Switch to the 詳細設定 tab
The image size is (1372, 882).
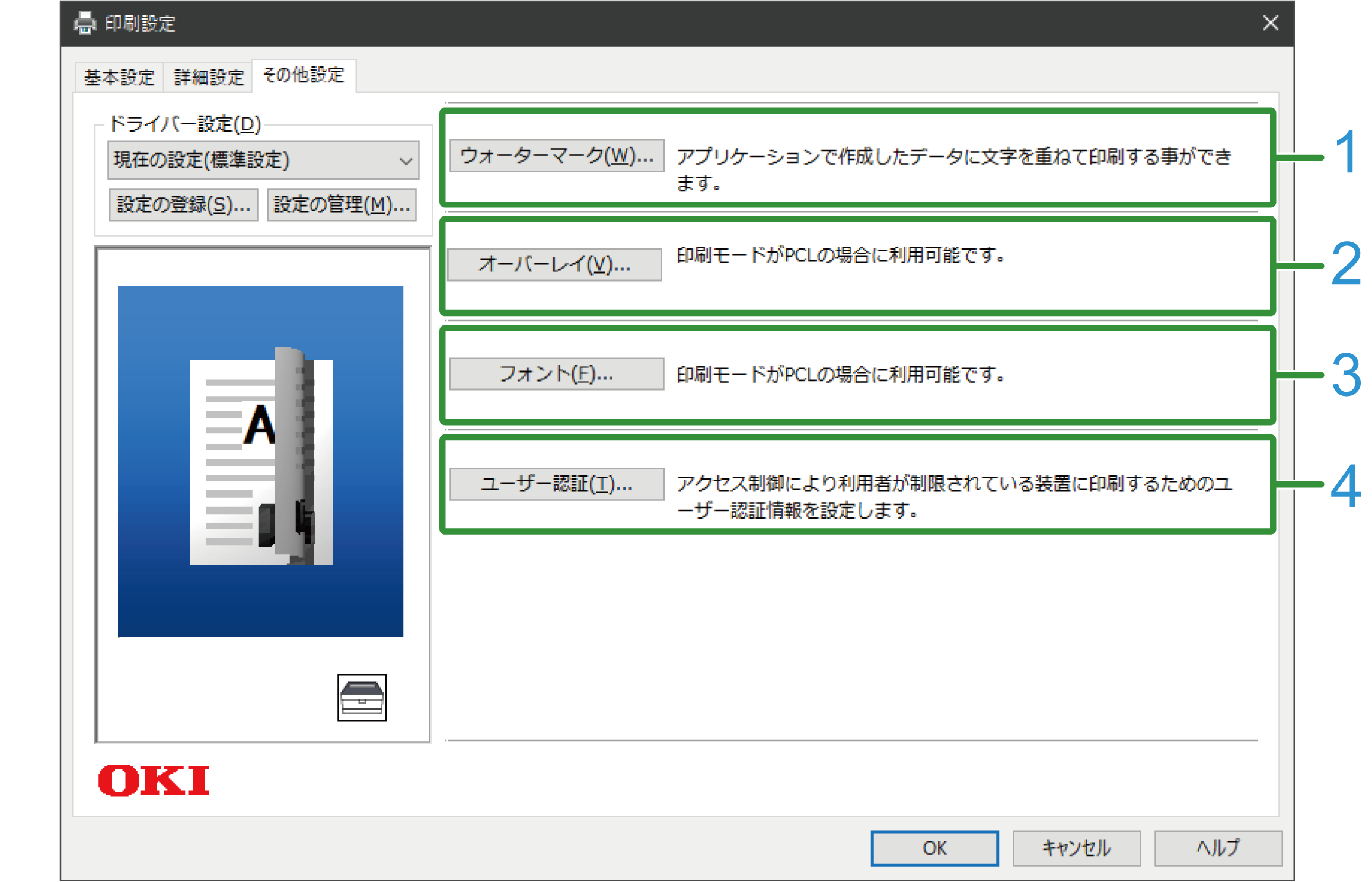(x=209, y=77)
